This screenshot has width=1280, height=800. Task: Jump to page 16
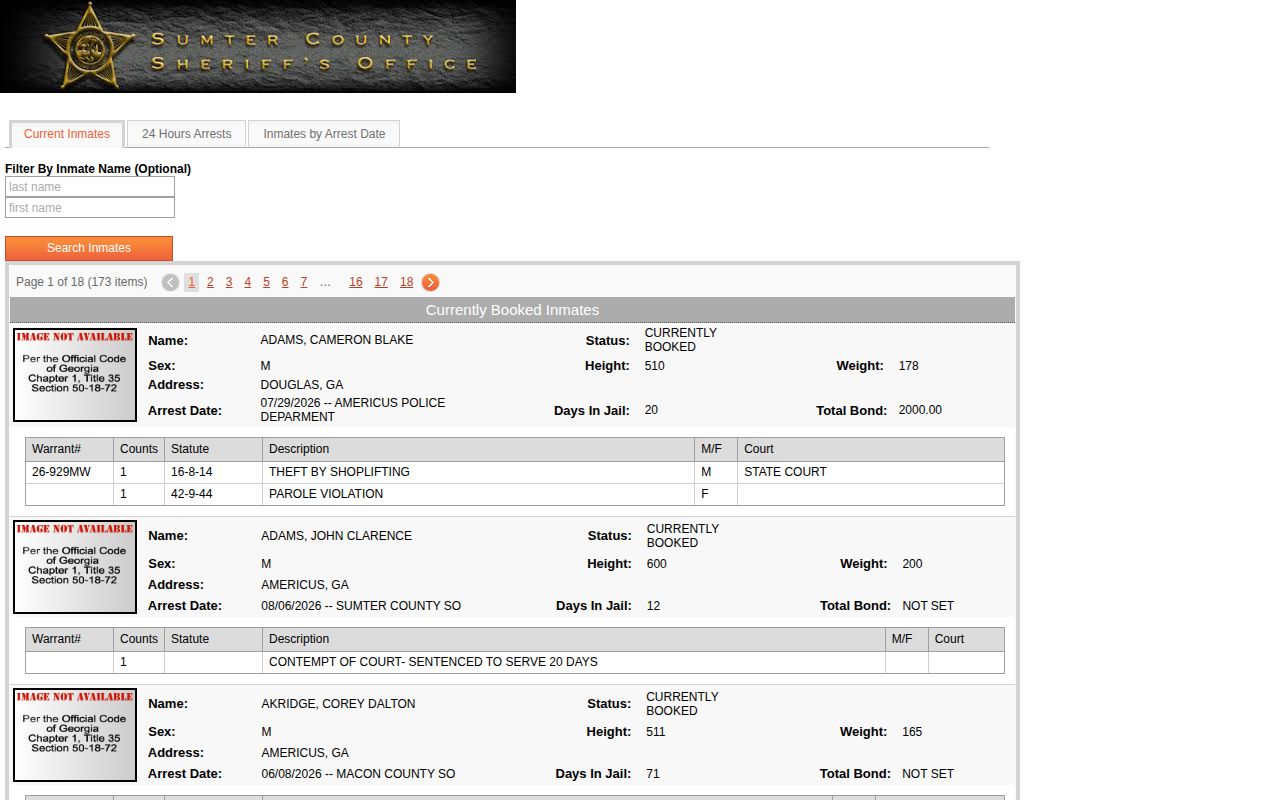tap(356, 282)
